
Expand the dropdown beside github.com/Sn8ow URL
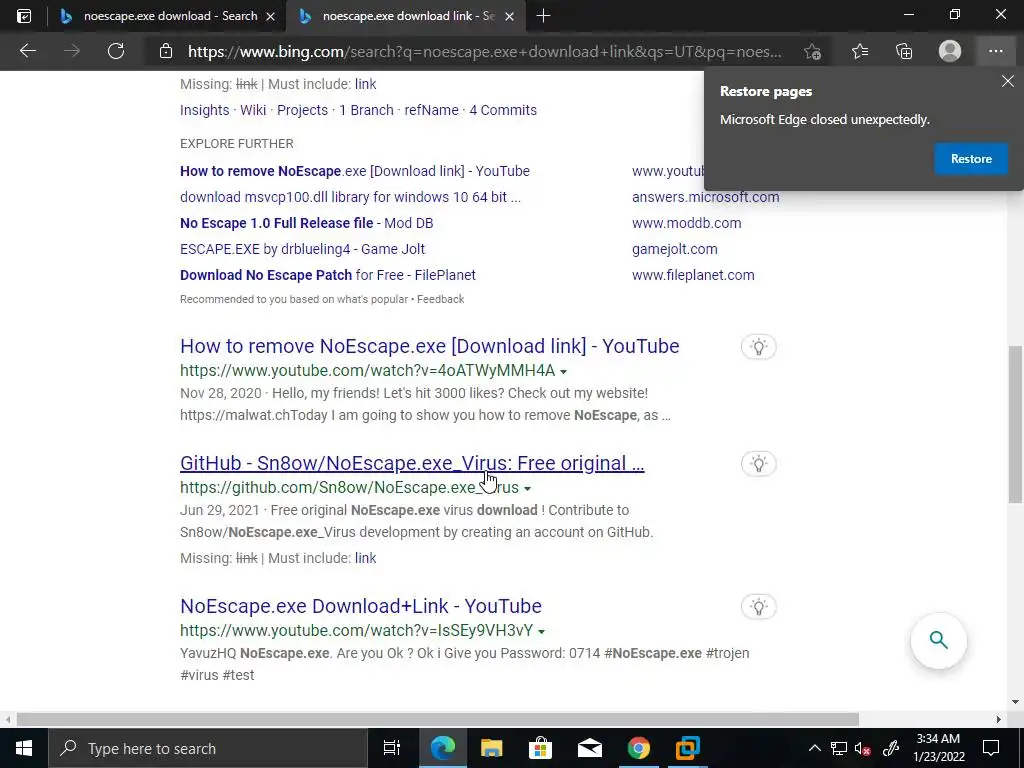pos(528,488)
